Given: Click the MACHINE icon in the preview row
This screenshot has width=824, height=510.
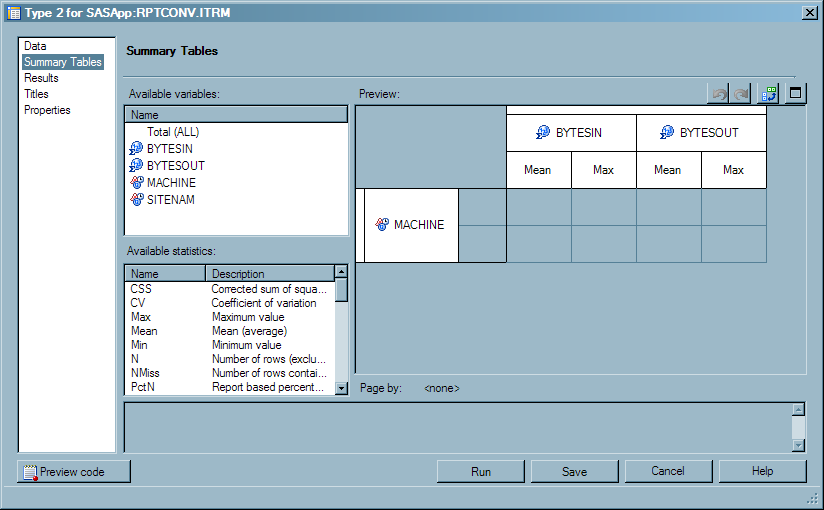Looking at the screenshot, I should click(382, 225).
